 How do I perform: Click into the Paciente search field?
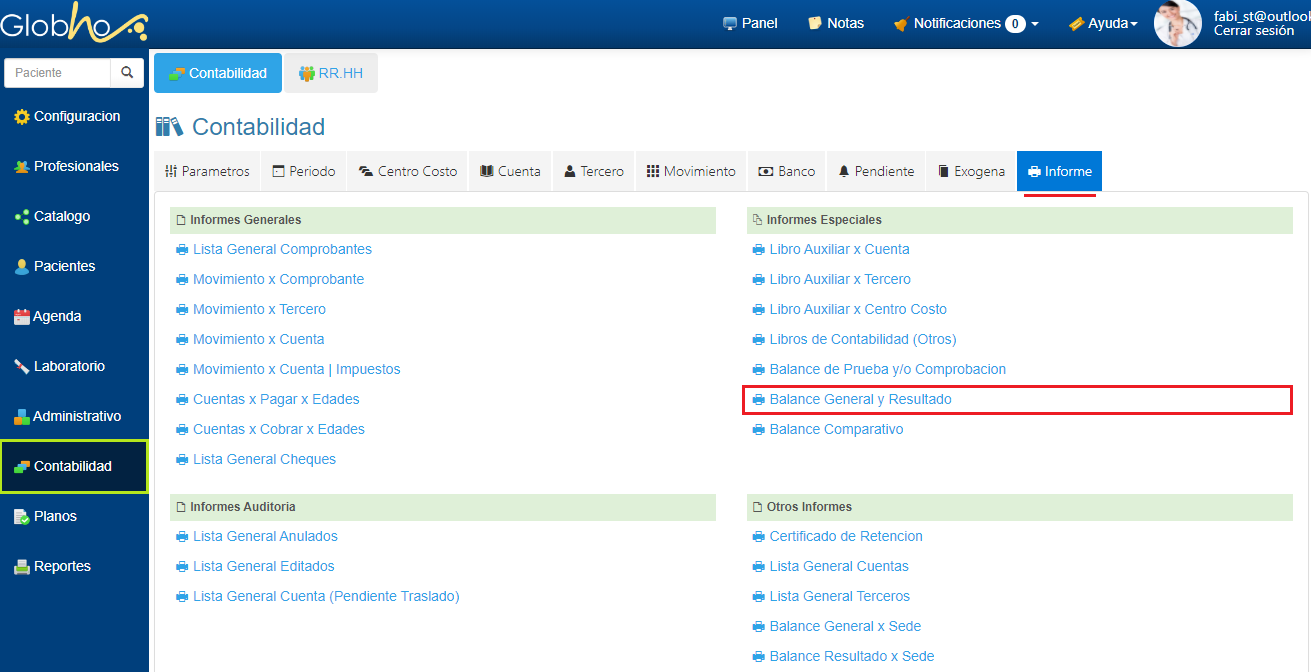(x=58, y=73)
